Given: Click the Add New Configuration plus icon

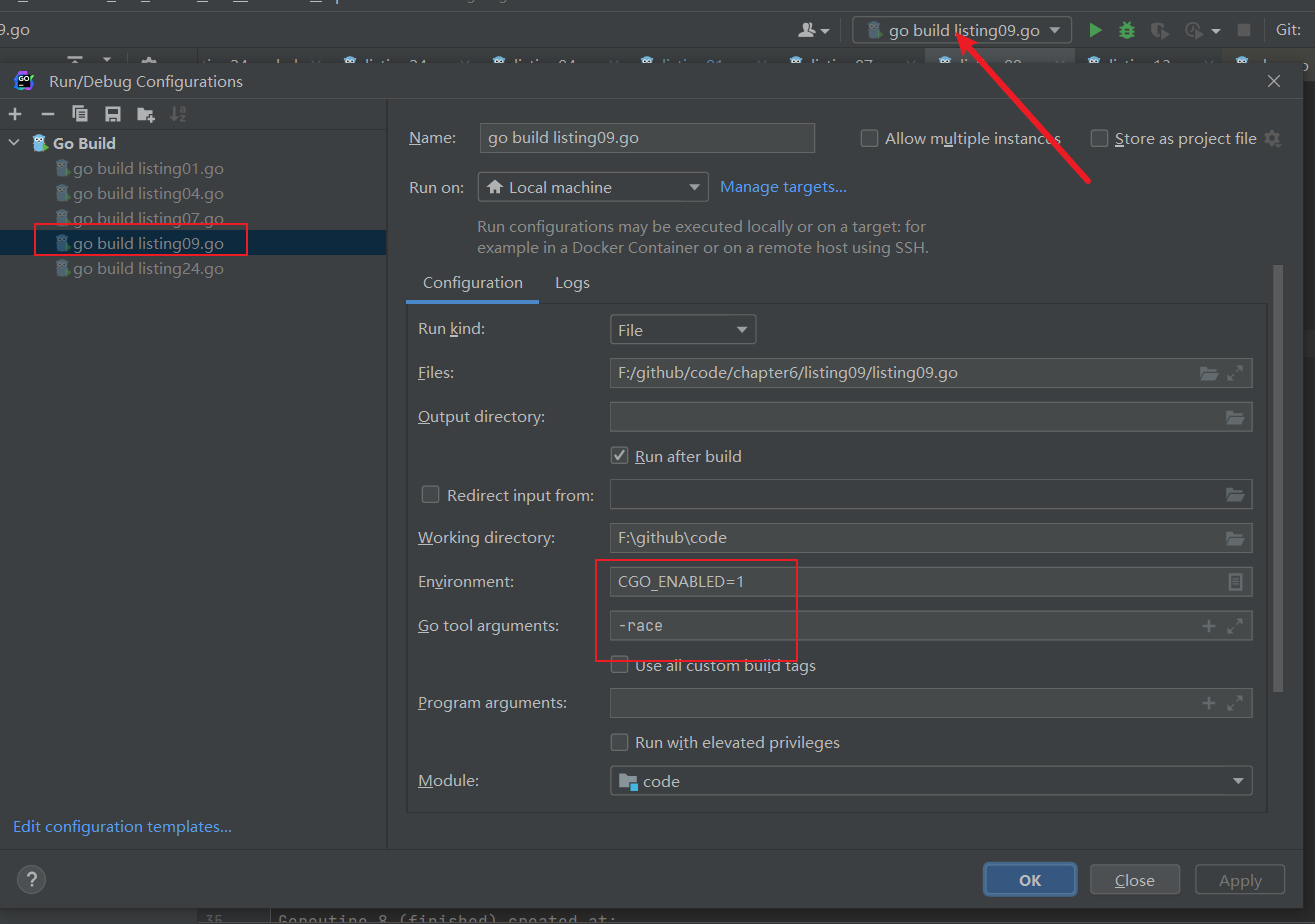Looking at the screenshot, I should pyautogui.click(x=15, y=114).
